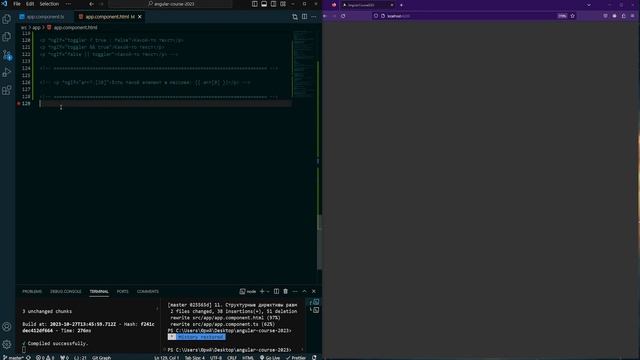Screen dimensions: 640x360
Task: Change the UTF-8 encoding in status bar
Action: click(x=216, y=358)
